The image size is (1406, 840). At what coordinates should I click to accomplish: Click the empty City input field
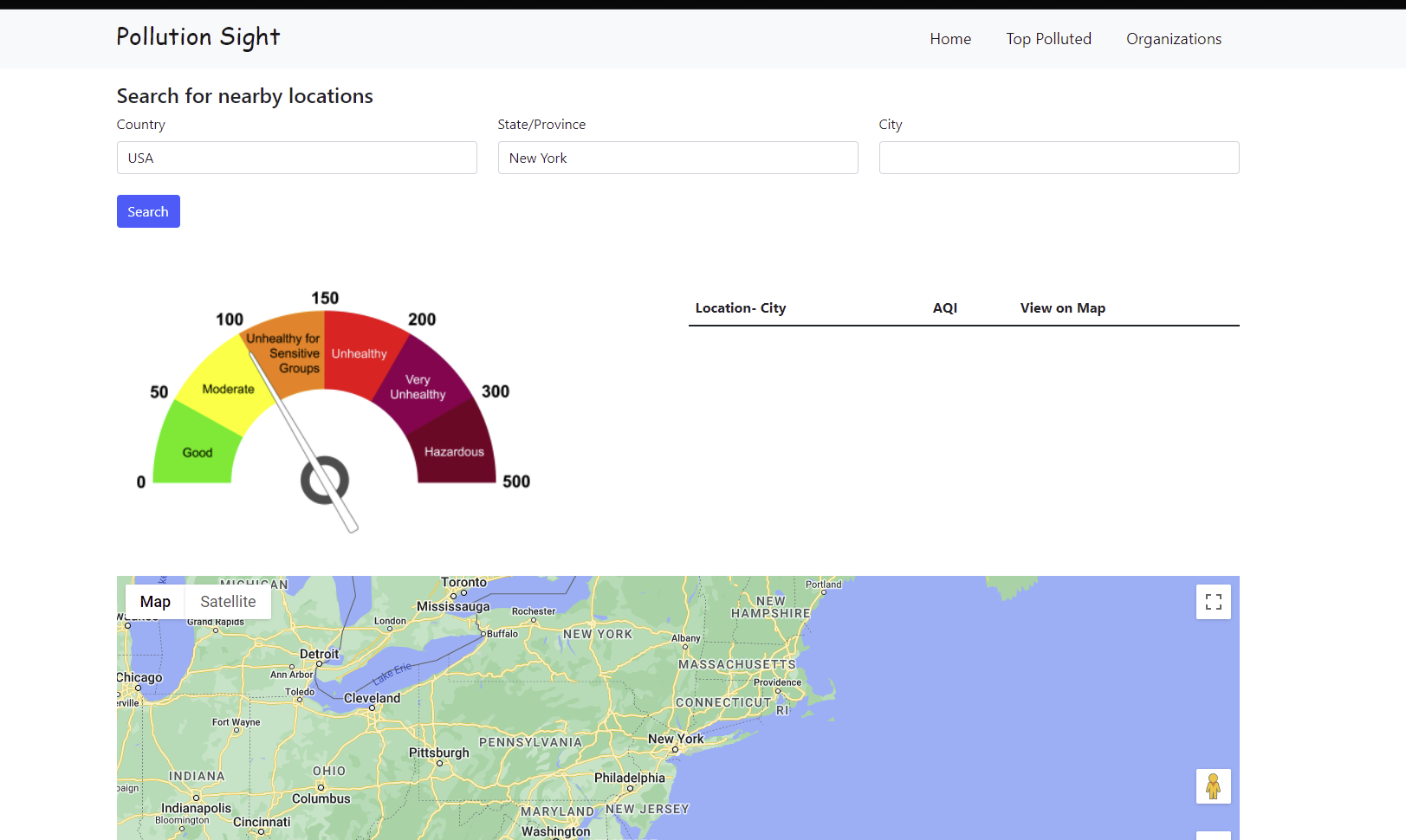point(1059,158)
